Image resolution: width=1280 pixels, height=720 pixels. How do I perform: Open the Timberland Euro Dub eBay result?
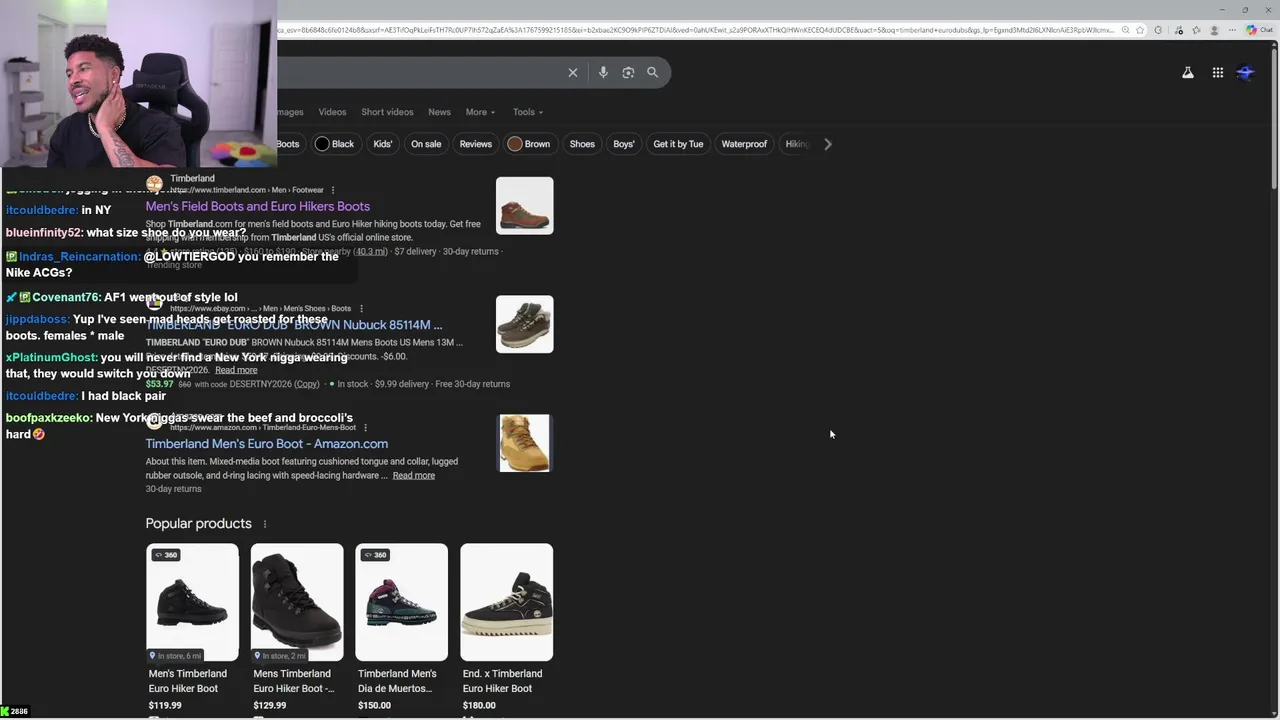(x=294, y=325)
